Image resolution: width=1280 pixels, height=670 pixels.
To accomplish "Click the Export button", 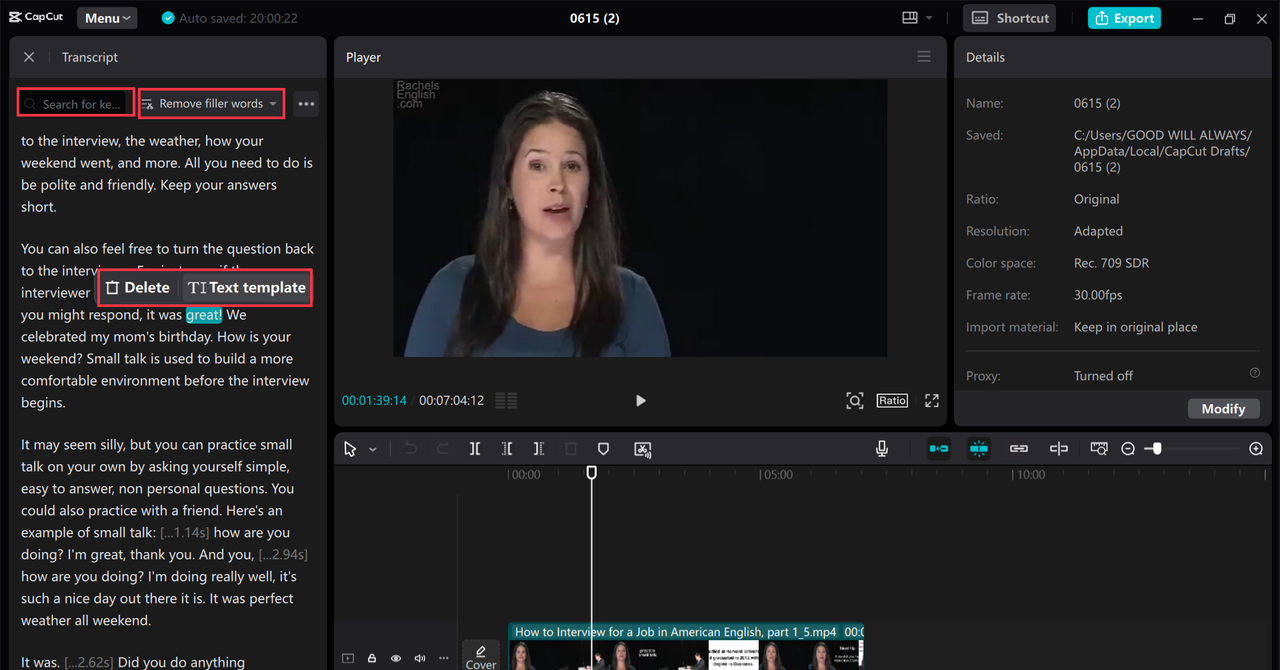I will [1124, 18].
